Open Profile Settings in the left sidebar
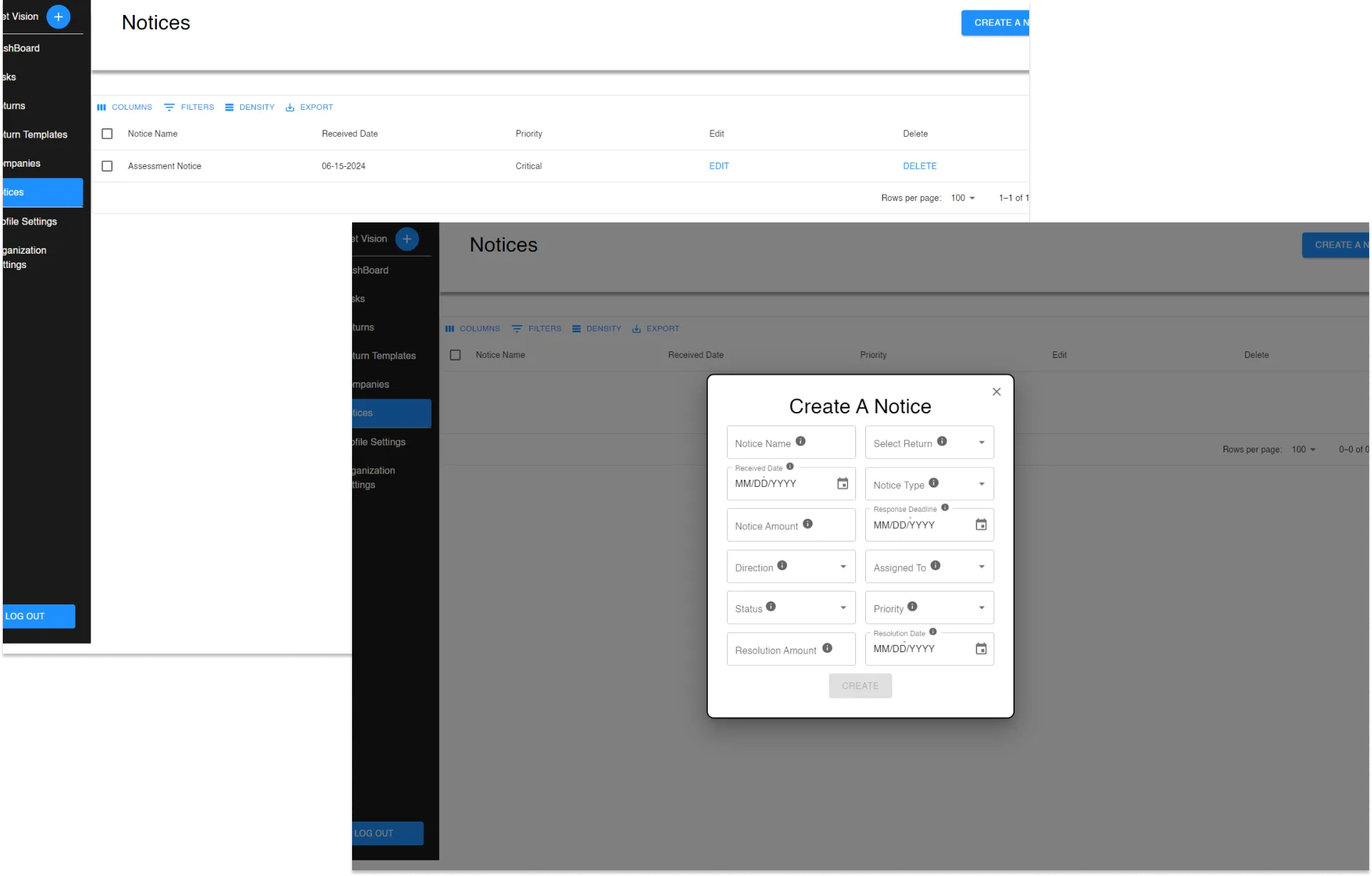This screenshot has width=1372, height=876. 30,222
